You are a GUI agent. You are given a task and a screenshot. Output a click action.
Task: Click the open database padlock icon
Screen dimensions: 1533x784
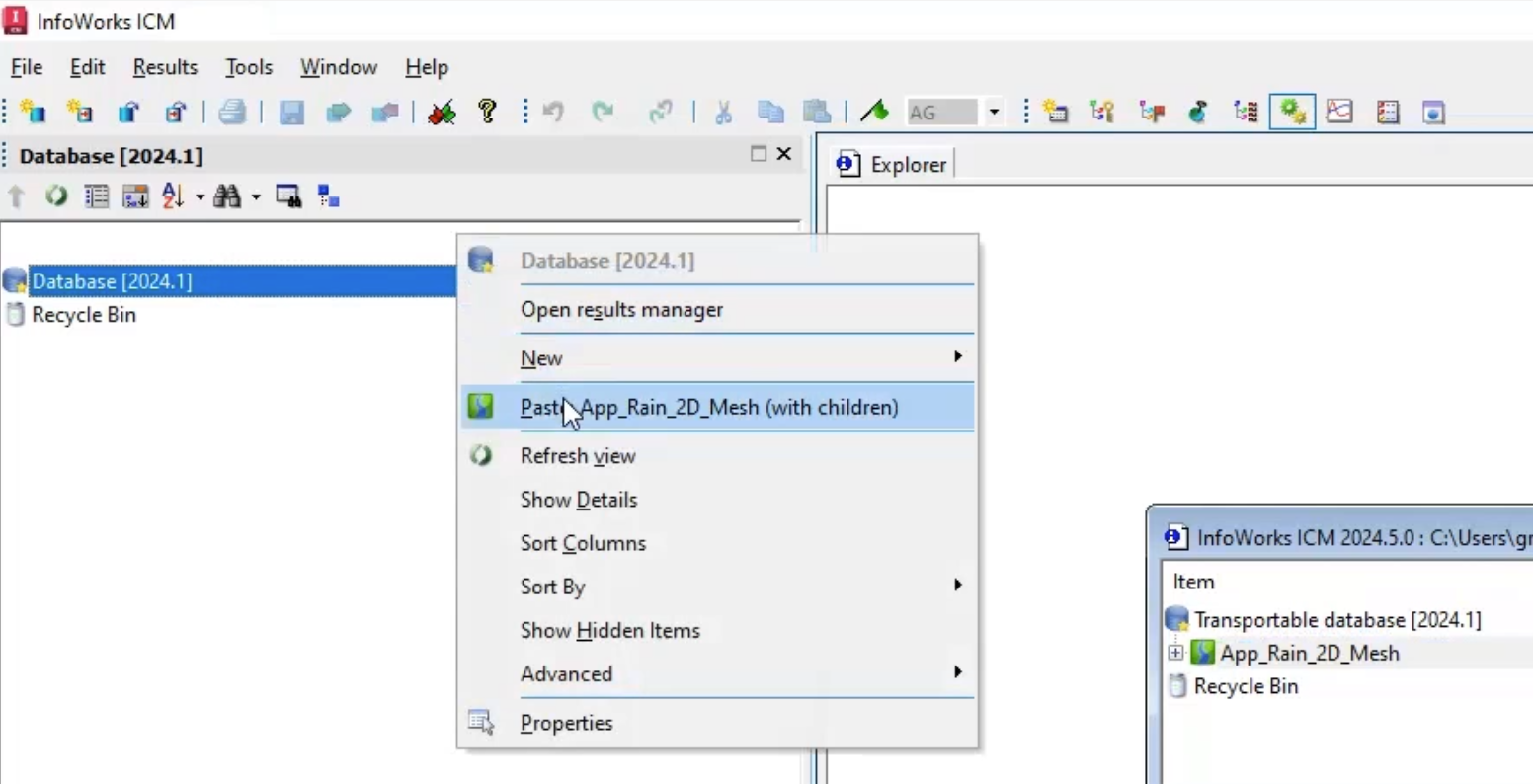[x=128, y=112]
